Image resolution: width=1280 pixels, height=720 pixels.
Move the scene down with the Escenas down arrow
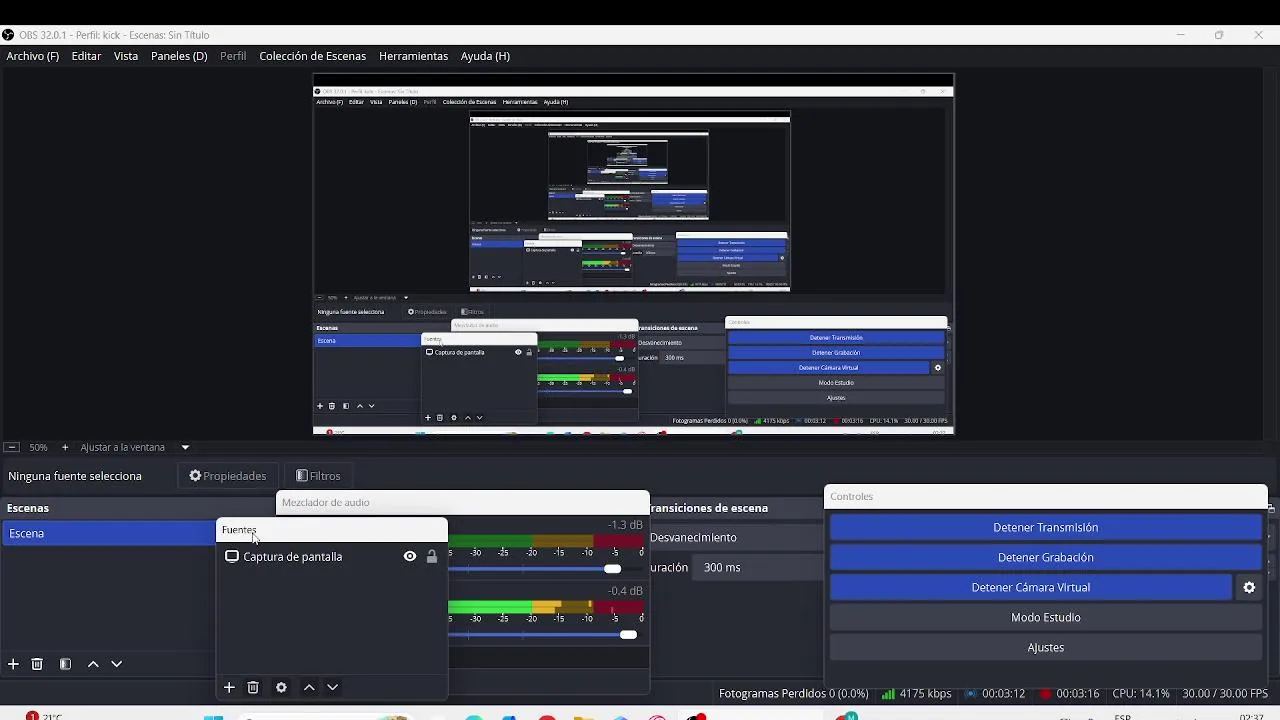pyautogui.click(x=116, y=664)
